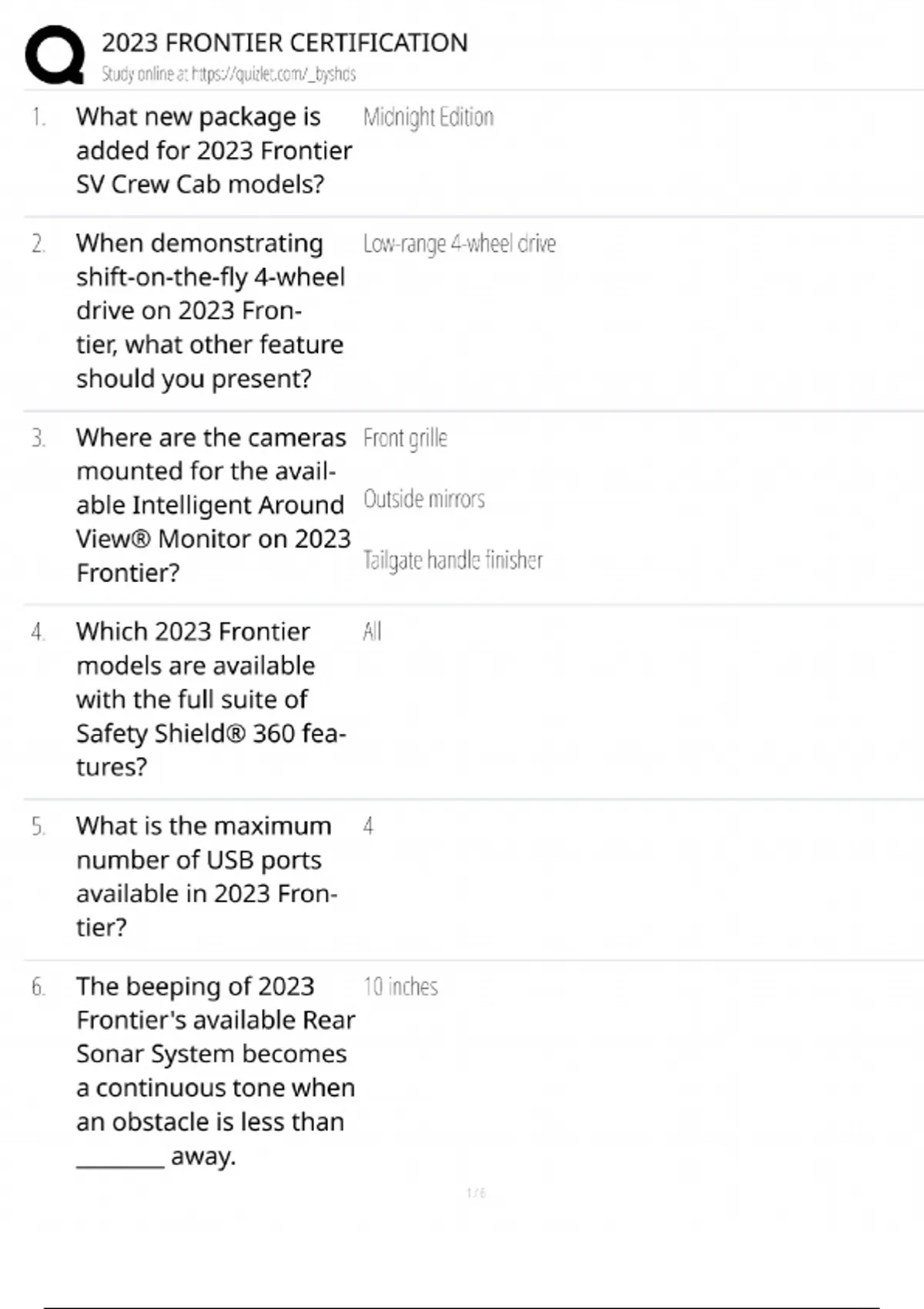Open the quizlet.com study online link
This screenshot has height=1309, width=924.
coord(229,74)
